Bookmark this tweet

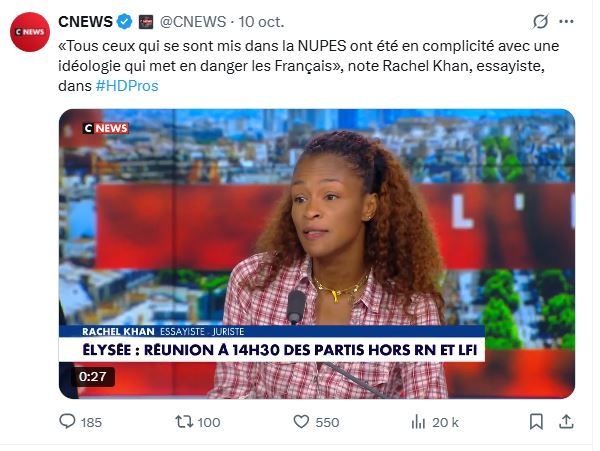(536, 422)
